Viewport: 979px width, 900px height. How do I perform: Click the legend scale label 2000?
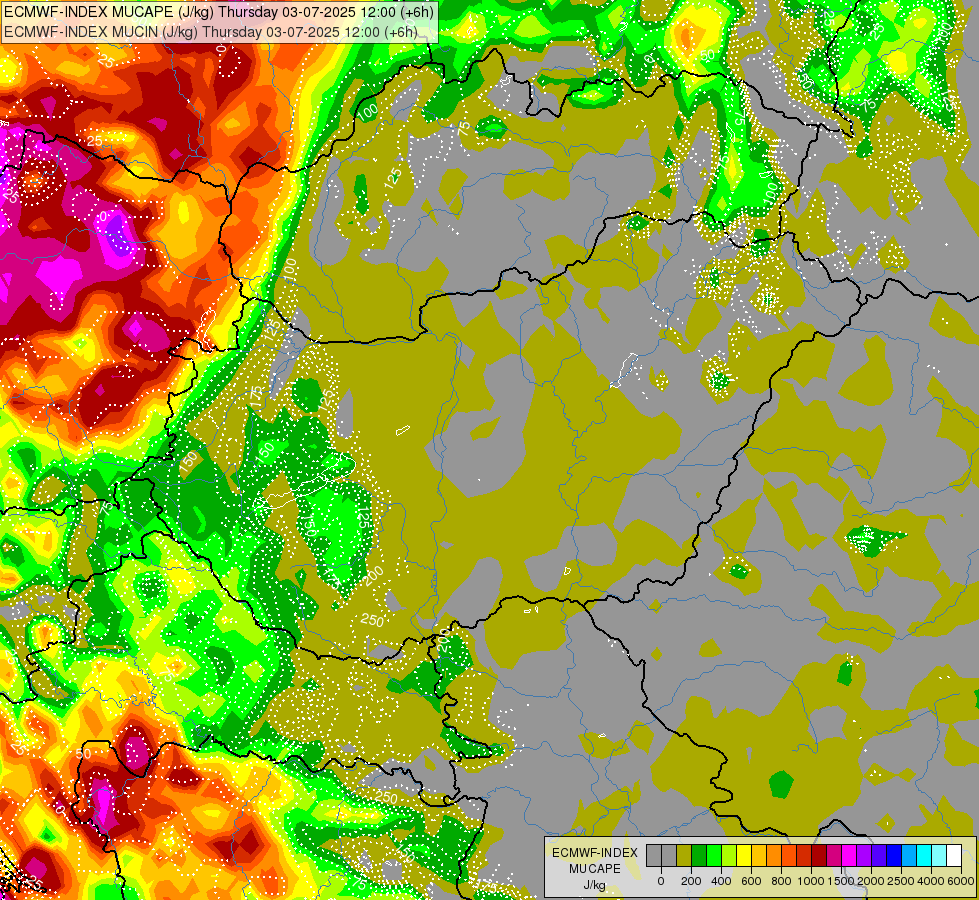coord(871,881)
